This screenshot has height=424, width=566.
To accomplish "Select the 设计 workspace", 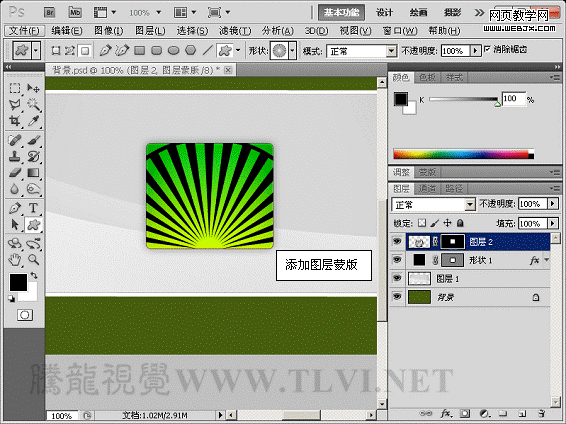I will (x=384, y=13).
